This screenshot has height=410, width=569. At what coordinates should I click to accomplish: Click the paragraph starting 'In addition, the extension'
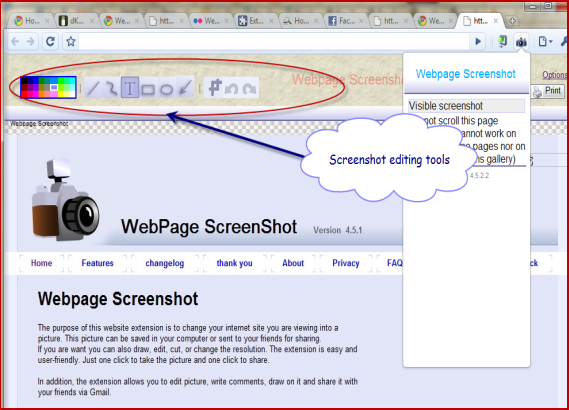[198, 387]
